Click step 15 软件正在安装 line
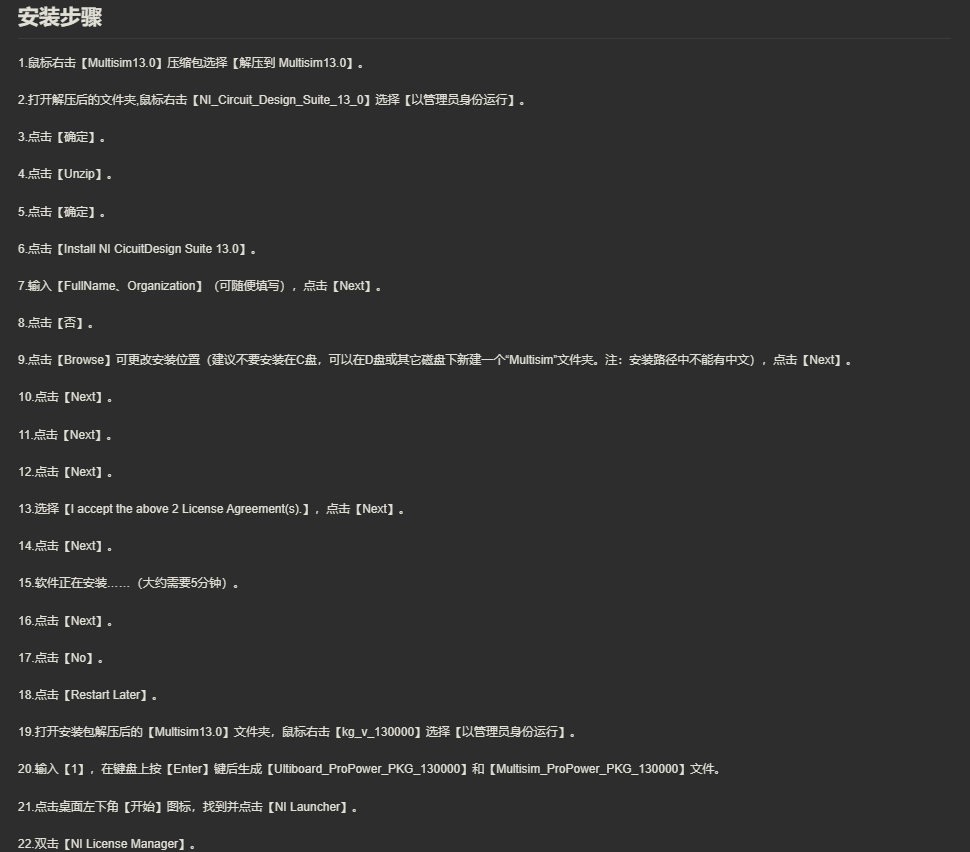The width and height of the screenshot is (970, 852). click(128, 583)
